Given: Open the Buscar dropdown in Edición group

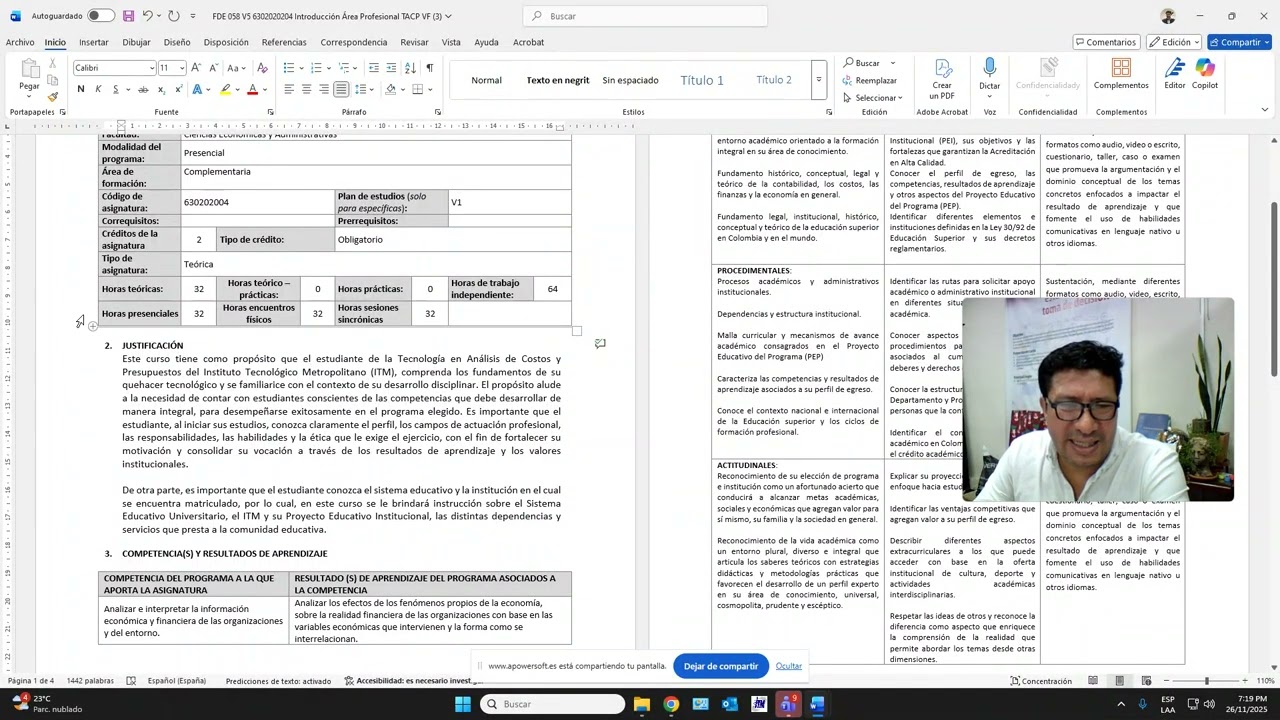Looking at the screenshot, I should point(893,63).
